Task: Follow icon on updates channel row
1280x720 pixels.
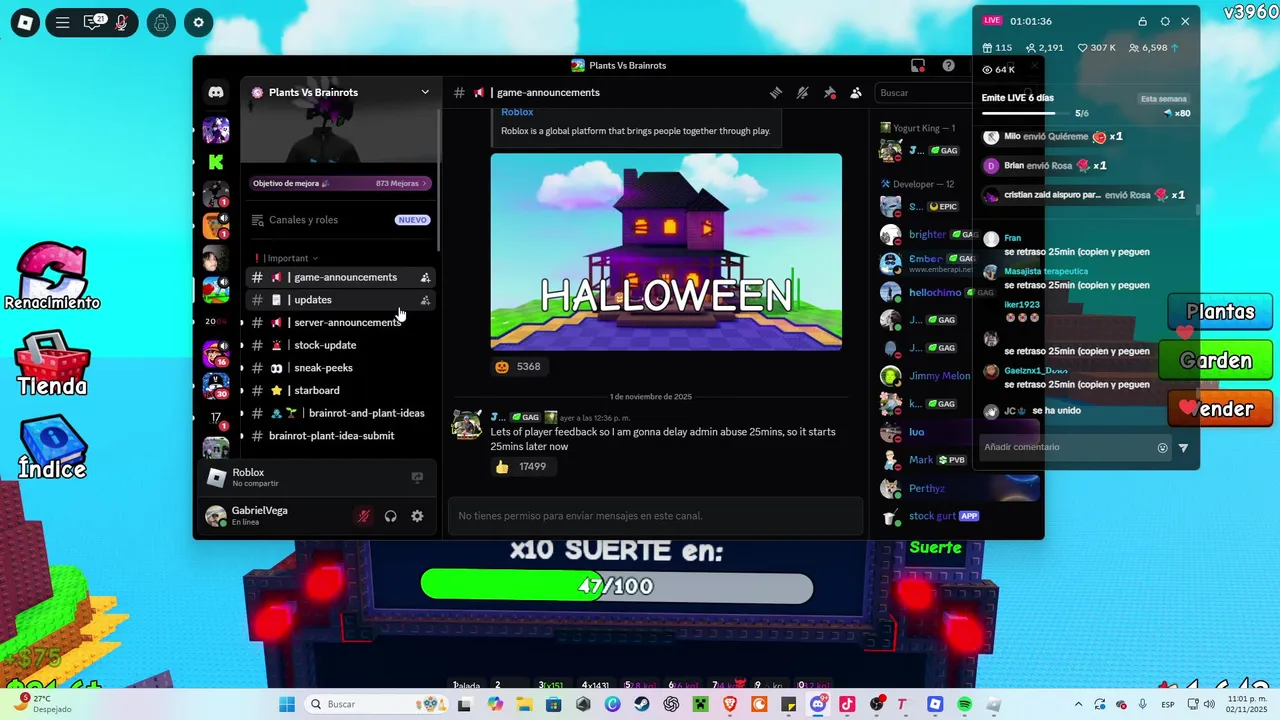Action: [x=425, y=300]
